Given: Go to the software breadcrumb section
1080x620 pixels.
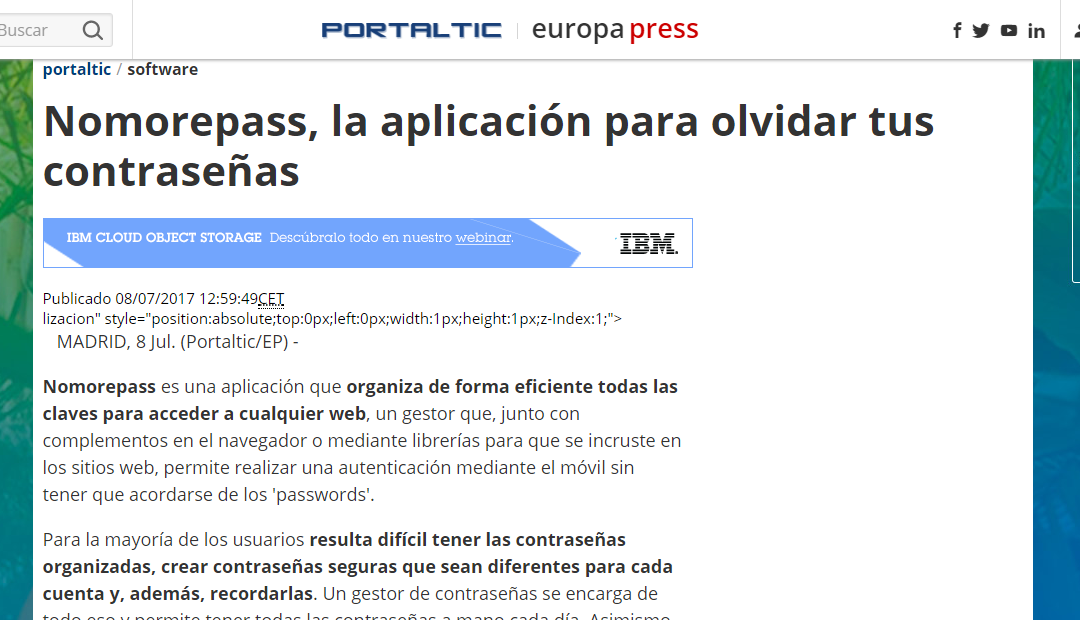Looking at the screenshot, I should [x=163, y=70].
